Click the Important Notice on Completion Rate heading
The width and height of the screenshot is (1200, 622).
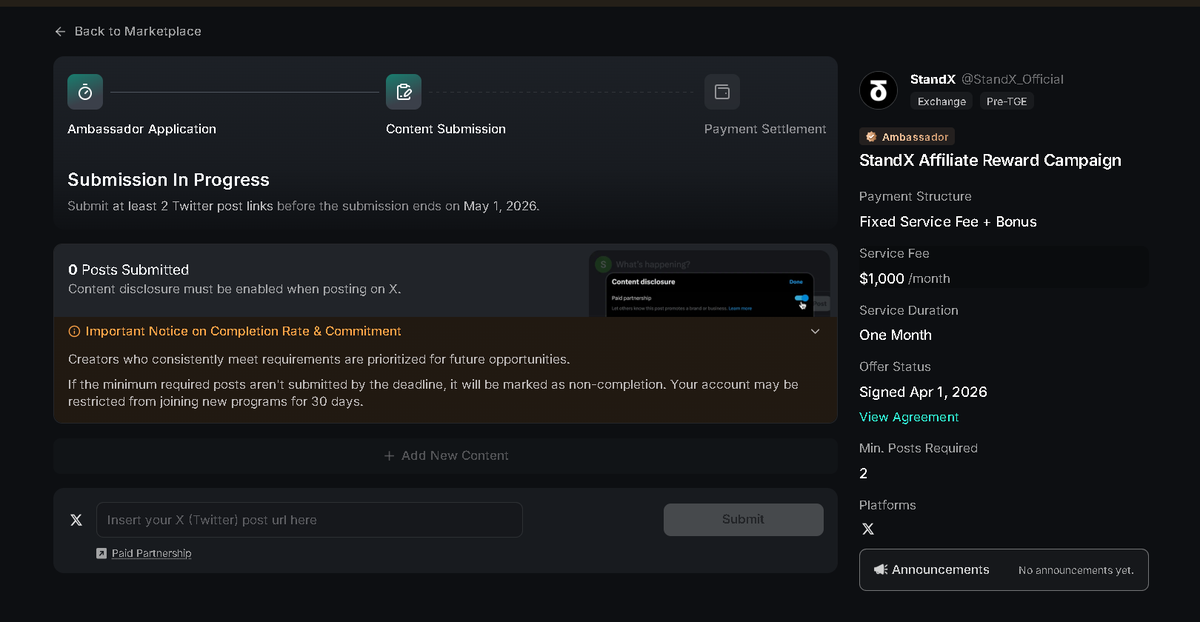pos(244,331)
